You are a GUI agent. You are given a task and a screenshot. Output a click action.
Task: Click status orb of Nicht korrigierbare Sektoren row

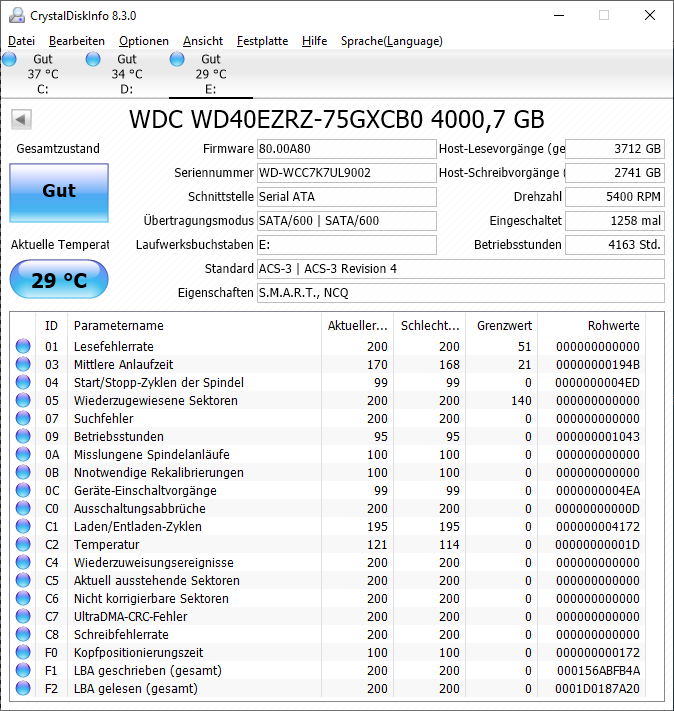(23, 599)
